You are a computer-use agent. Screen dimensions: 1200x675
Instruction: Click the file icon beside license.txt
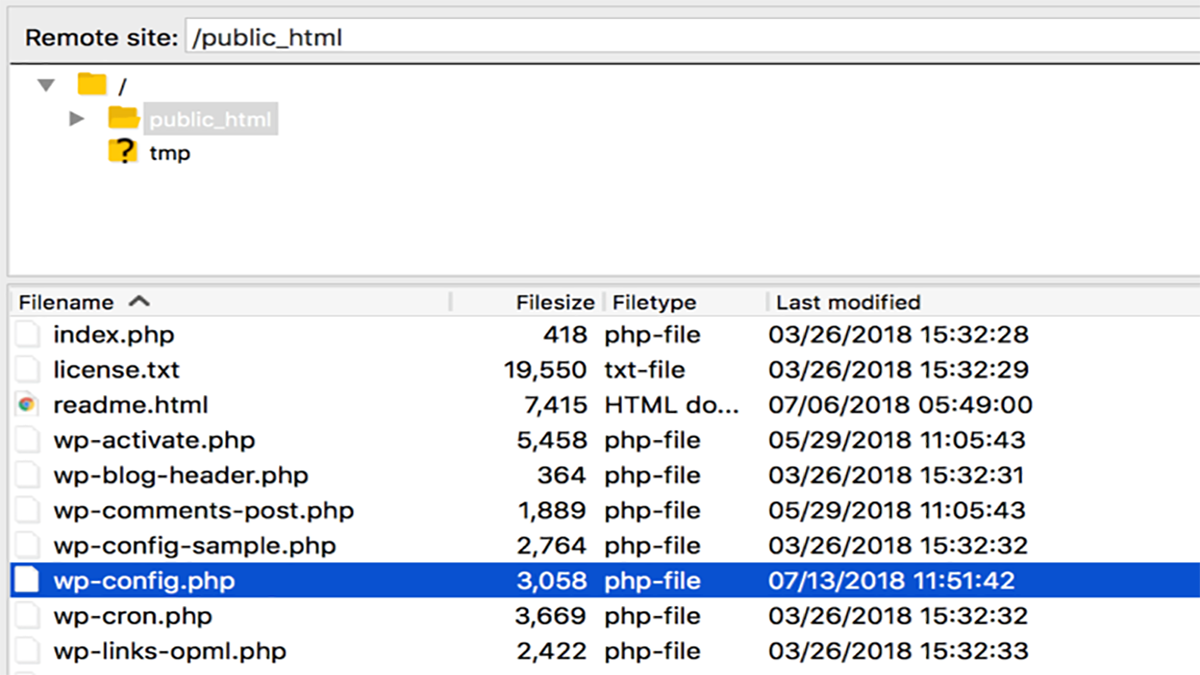[x=27, y=370]
